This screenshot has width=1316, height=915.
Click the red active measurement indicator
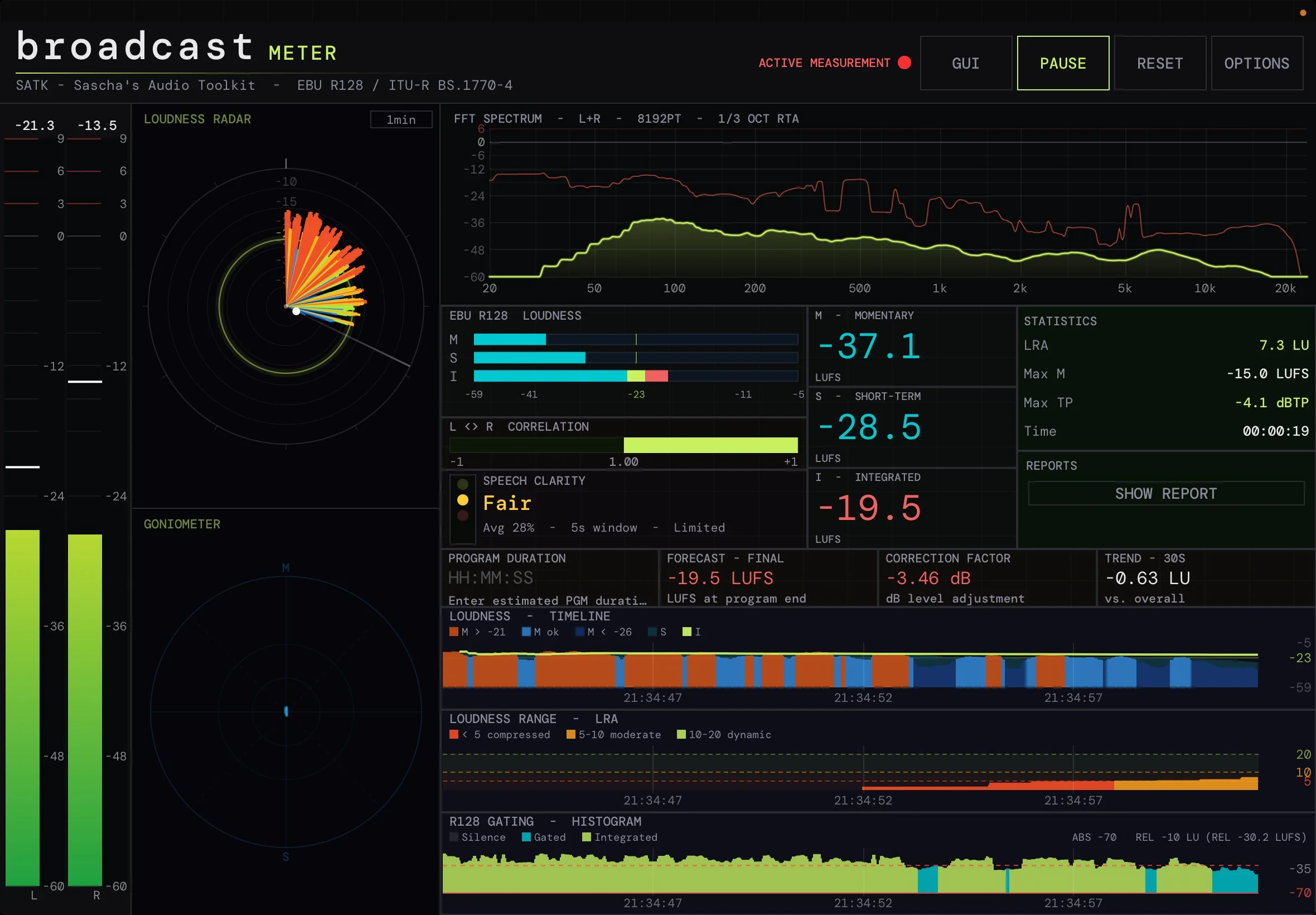pos(904,62)
